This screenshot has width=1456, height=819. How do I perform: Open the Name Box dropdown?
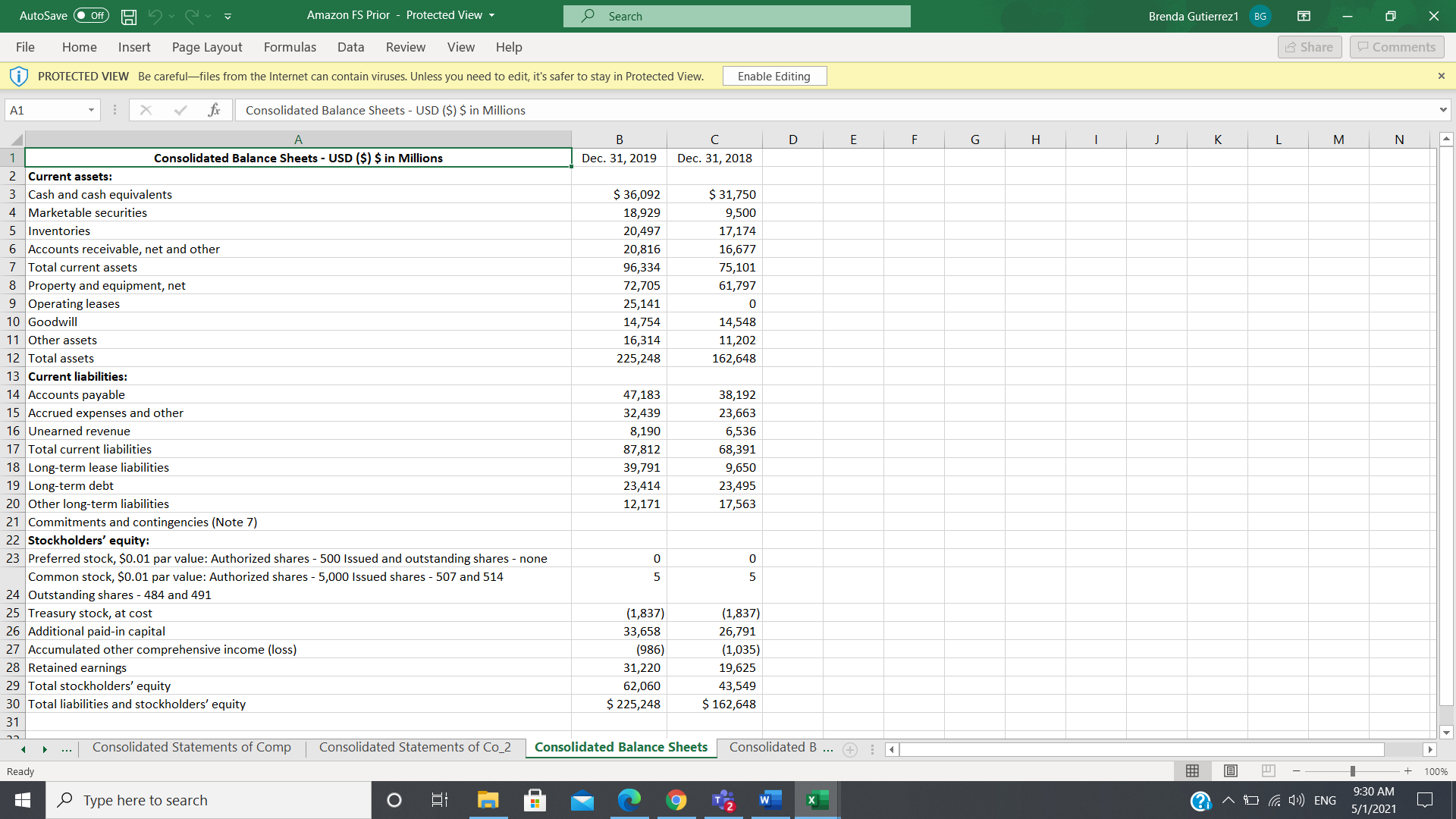[90, 110]
